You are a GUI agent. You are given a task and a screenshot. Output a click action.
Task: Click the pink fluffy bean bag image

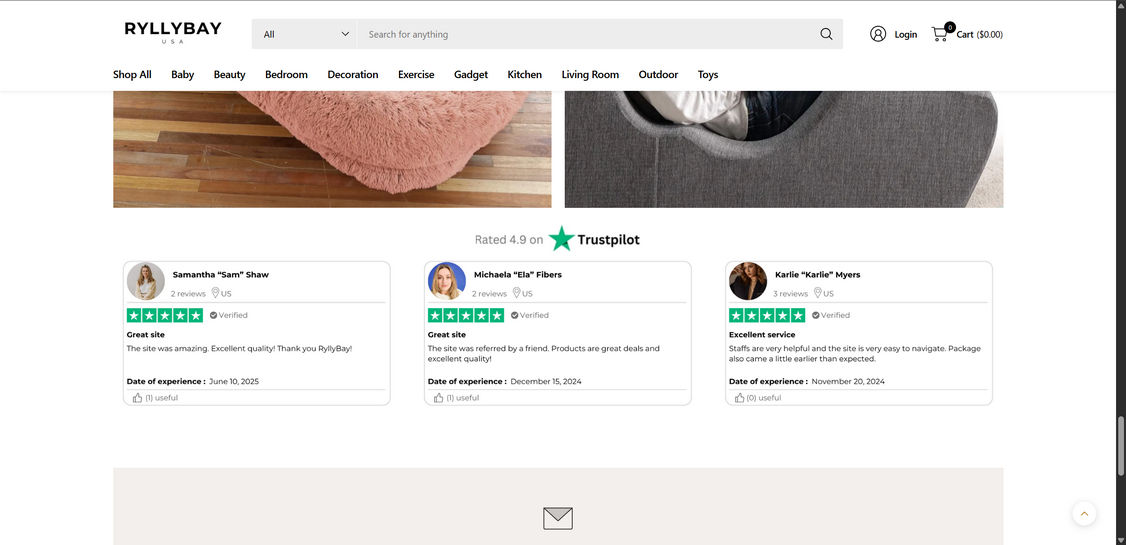point(332,149)
